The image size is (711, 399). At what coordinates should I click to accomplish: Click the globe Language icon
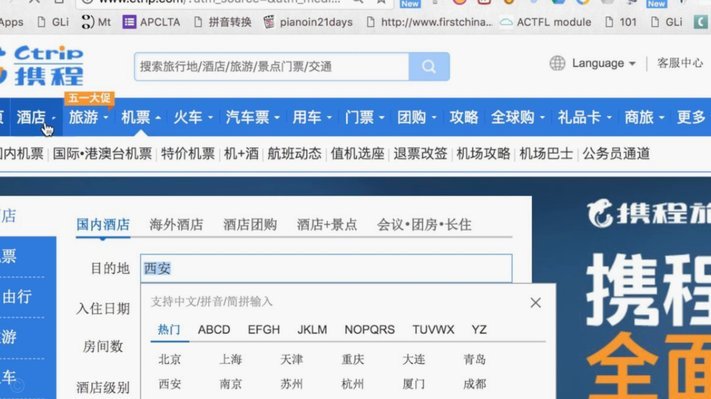point(557,63)
